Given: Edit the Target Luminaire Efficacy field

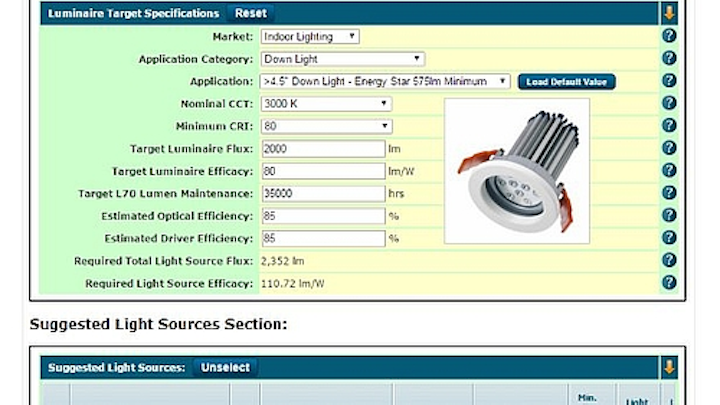Looking at the screenshot, I should coord(323,171).
